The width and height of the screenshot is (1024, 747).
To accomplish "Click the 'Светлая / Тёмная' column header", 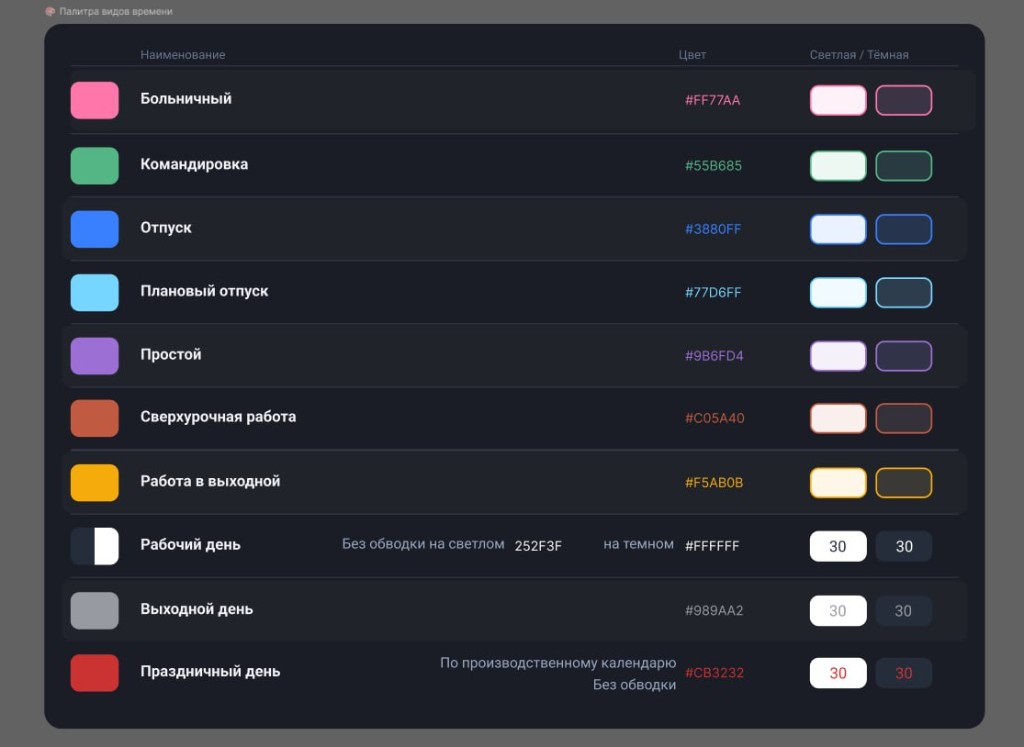I will click(x=859, y=55).
